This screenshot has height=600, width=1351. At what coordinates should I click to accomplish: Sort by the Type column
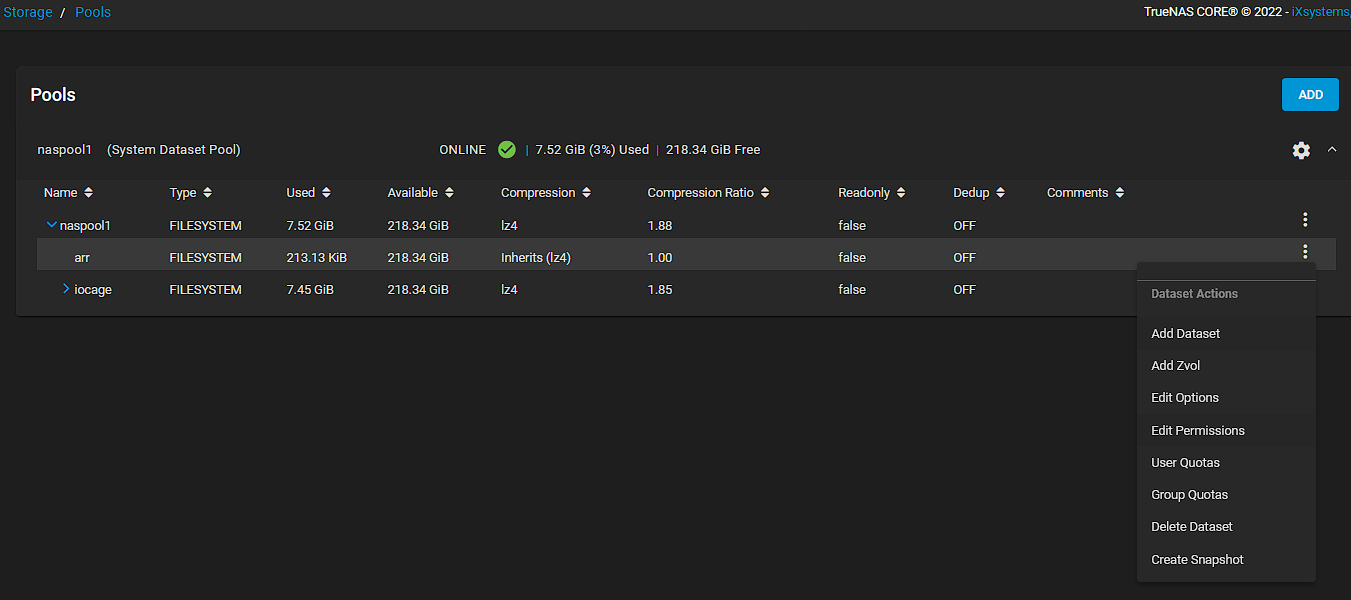point(191,193)
